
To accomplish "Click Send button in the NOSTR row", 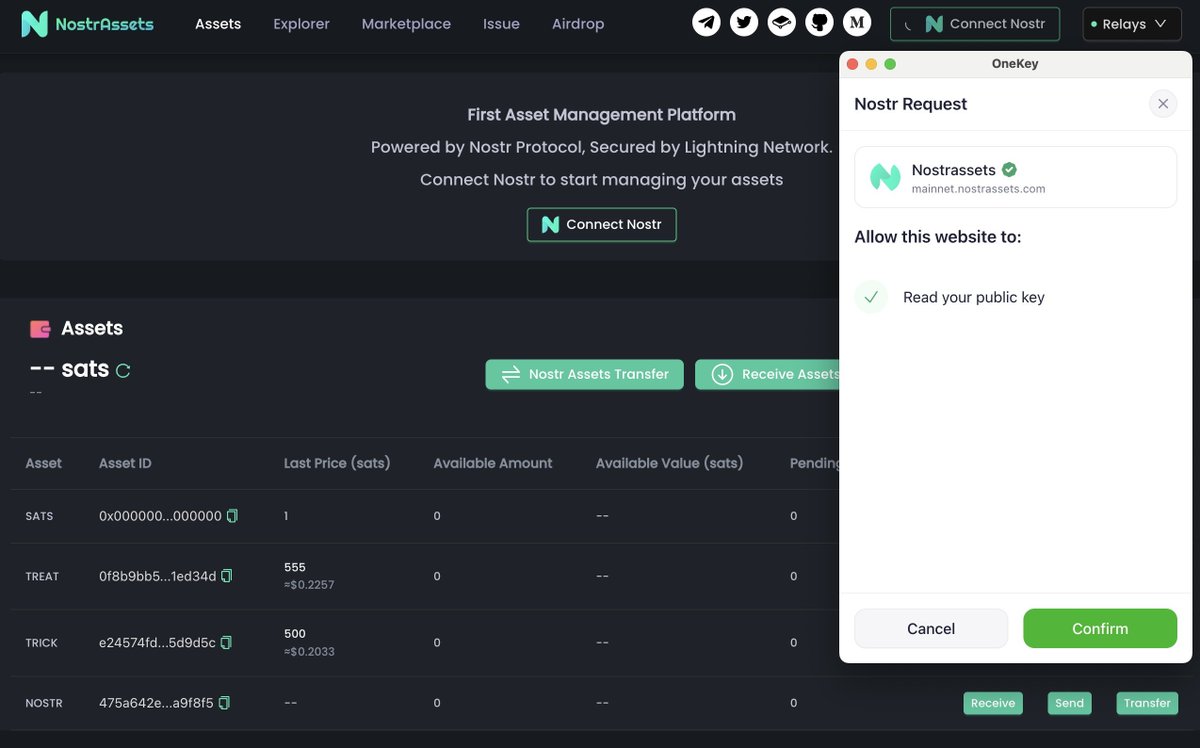I will tap(1069, 703).
